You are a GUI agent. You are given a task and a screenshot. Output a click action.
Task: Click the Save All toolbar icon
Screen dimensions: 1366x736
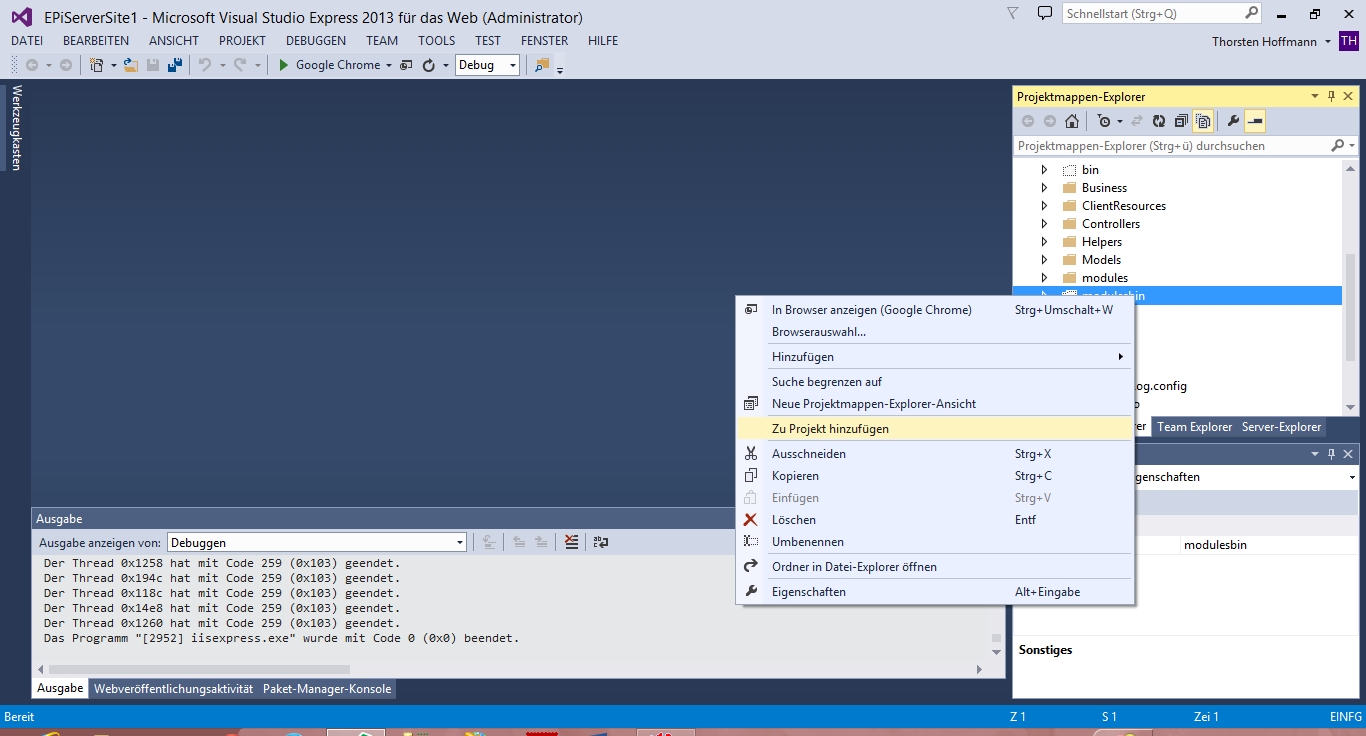175,65
